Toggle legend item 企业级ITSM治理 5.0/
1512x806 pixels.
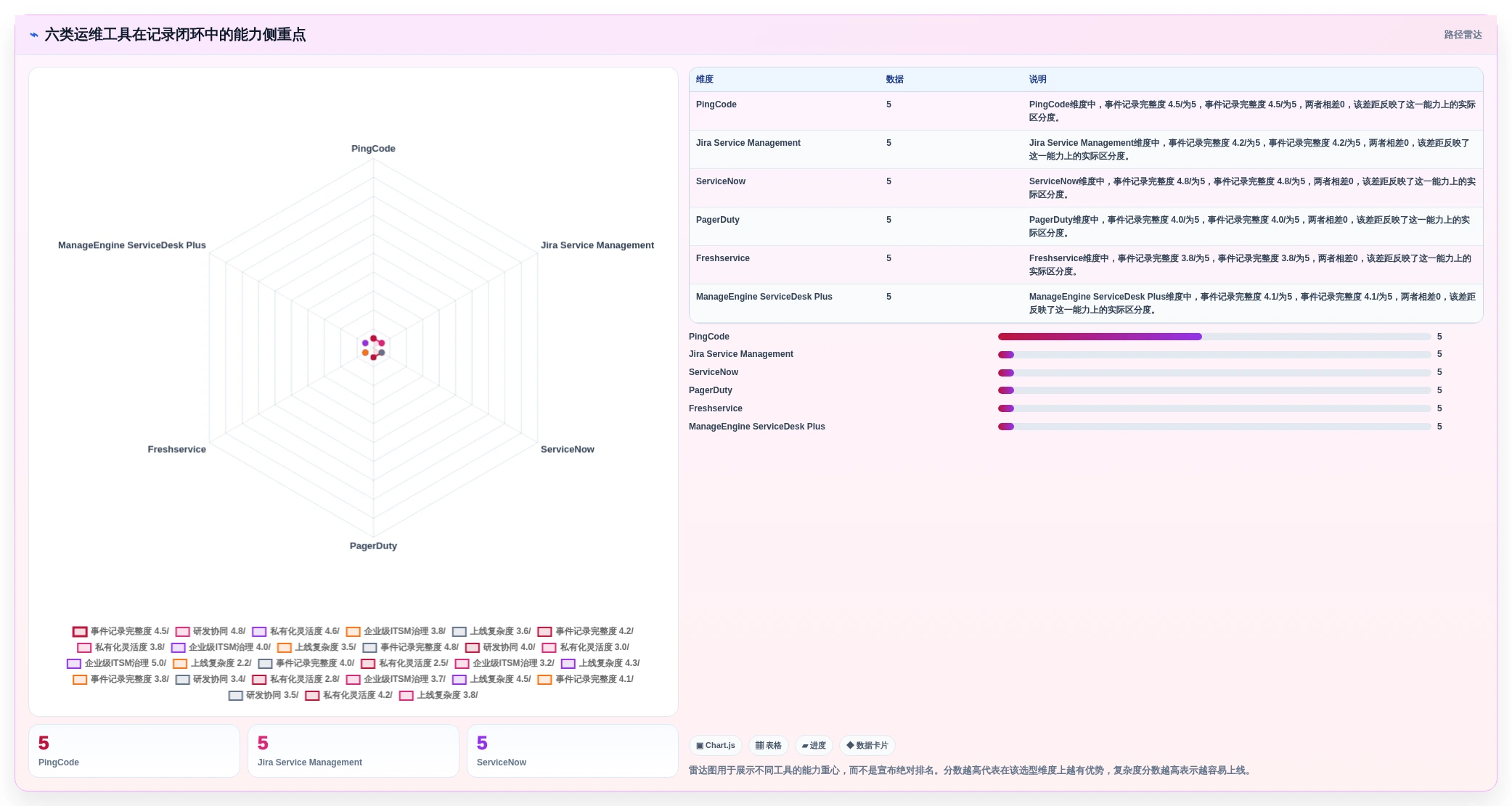coord(116,664)
